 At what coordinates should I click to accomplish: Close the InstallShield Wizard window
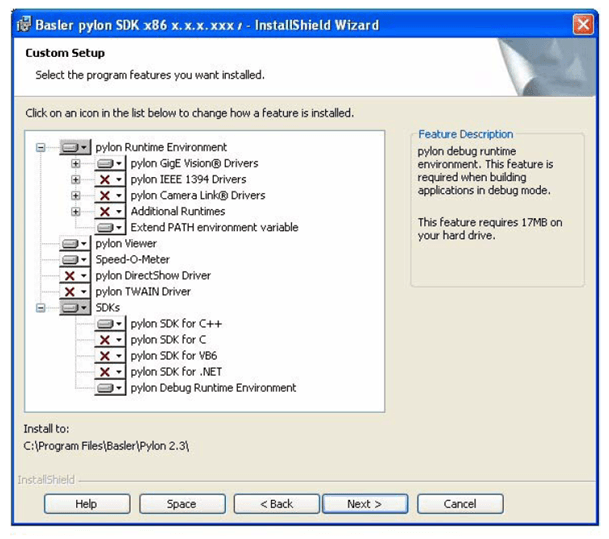point(583,24)
